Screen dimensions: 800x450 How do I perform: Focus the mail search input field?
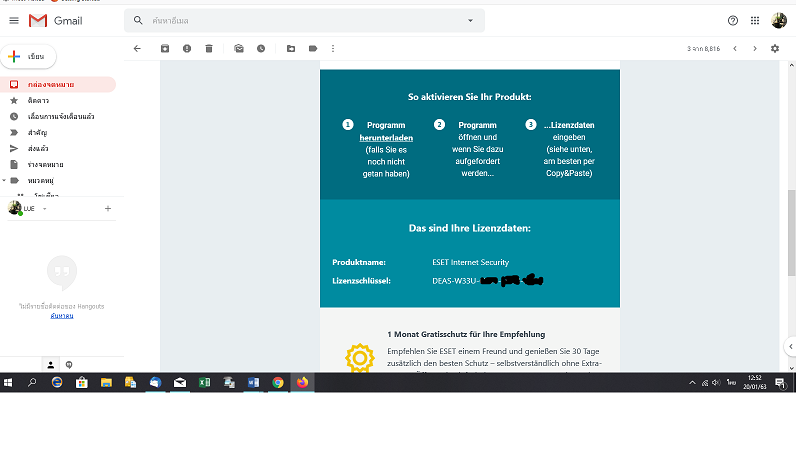pos(306,20)
